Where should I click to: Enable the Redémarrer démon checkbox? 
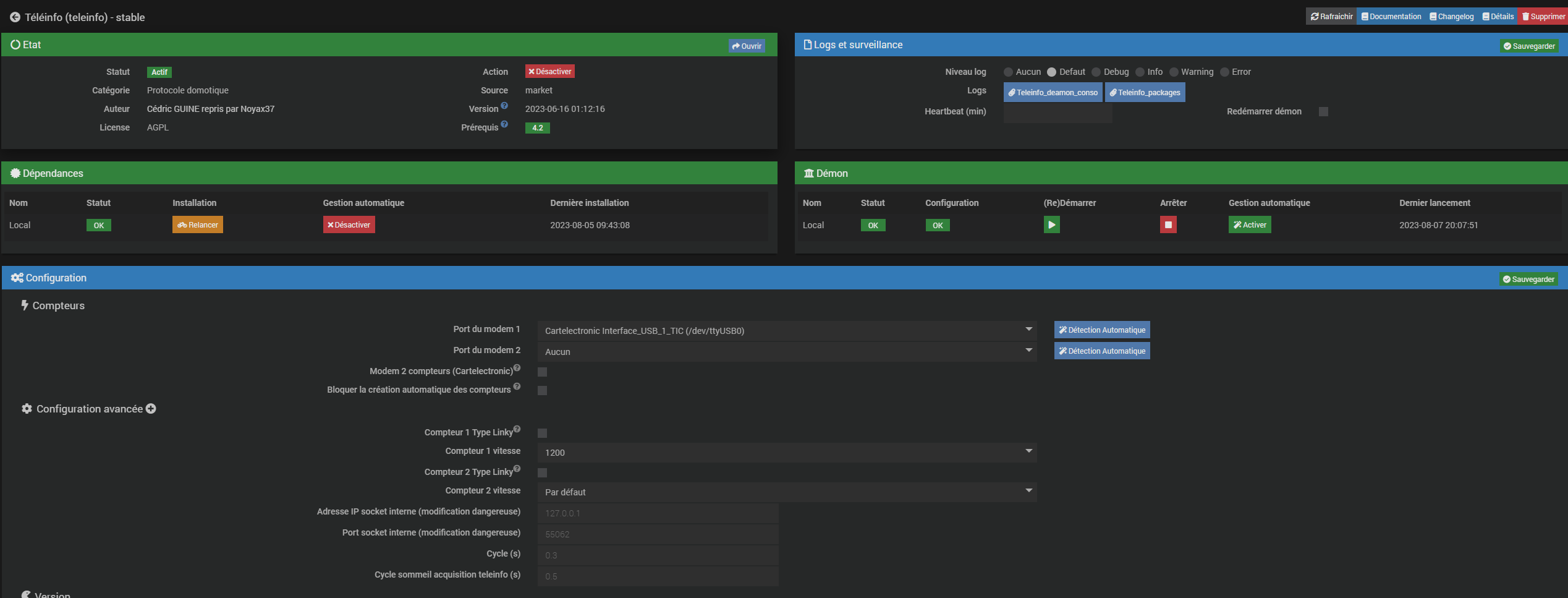[1323, 112]
